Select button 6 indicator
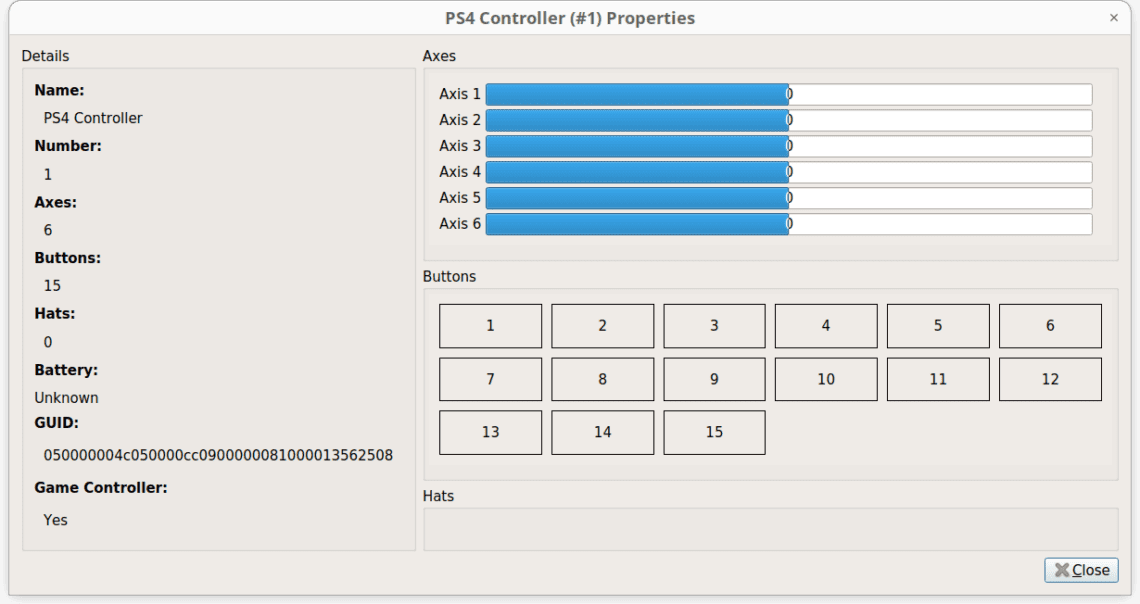1140x604 pixels. click(1050, 326)
